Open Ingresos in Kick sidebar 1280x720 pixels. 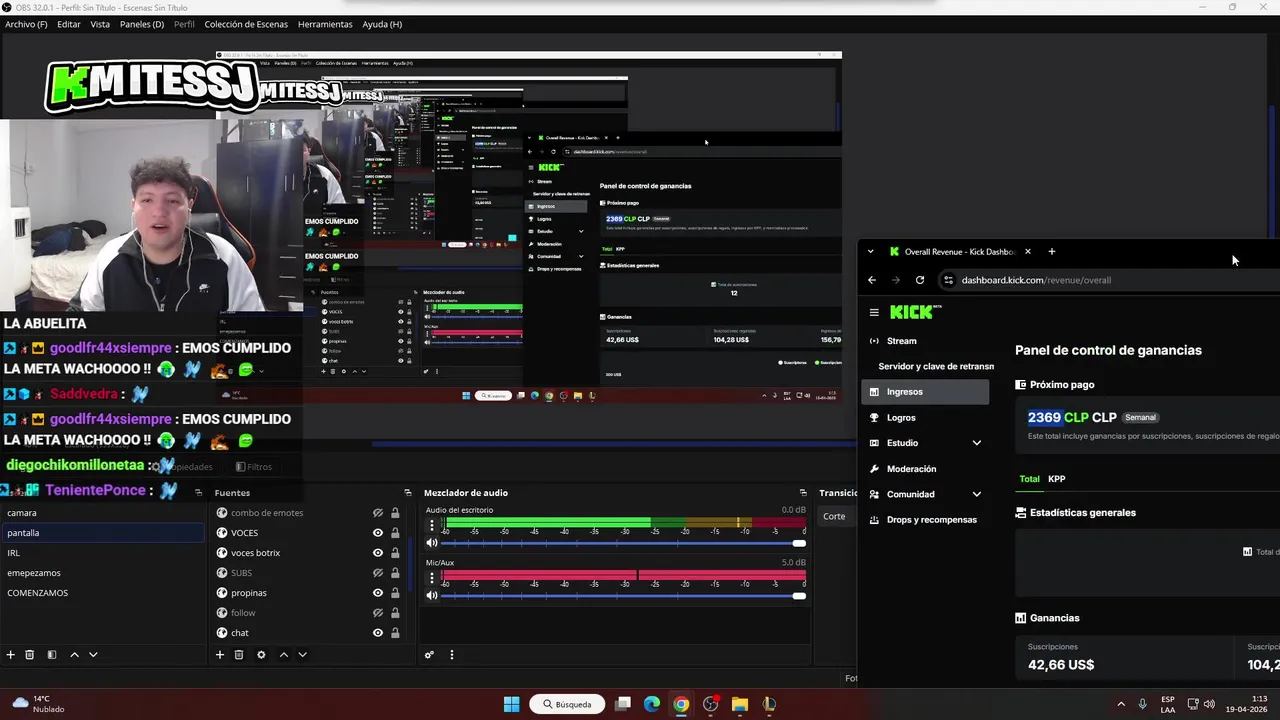coord(925,392)
